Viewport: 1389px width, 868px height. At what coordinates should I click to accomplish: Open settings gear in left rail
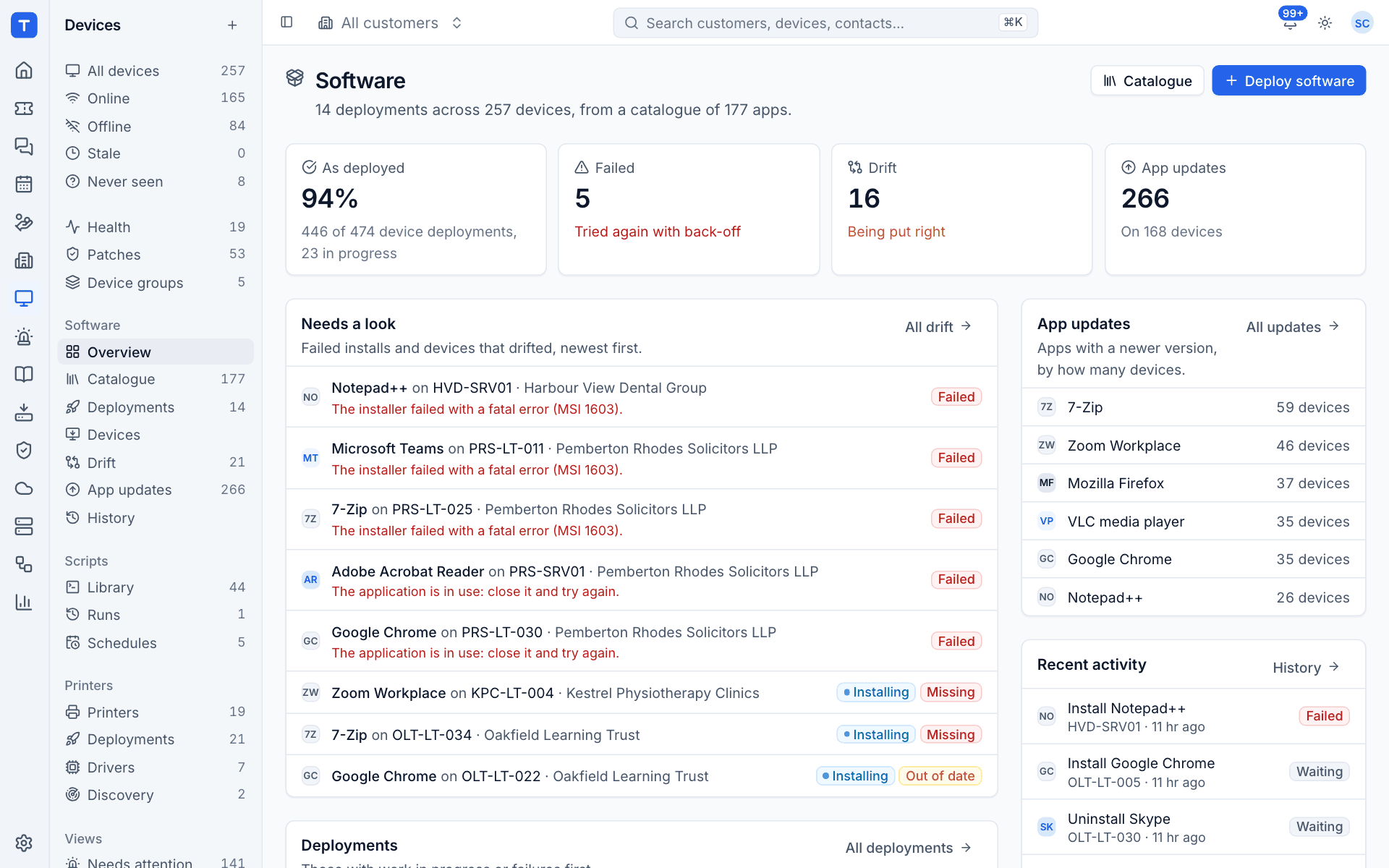[x=24, y=843]
